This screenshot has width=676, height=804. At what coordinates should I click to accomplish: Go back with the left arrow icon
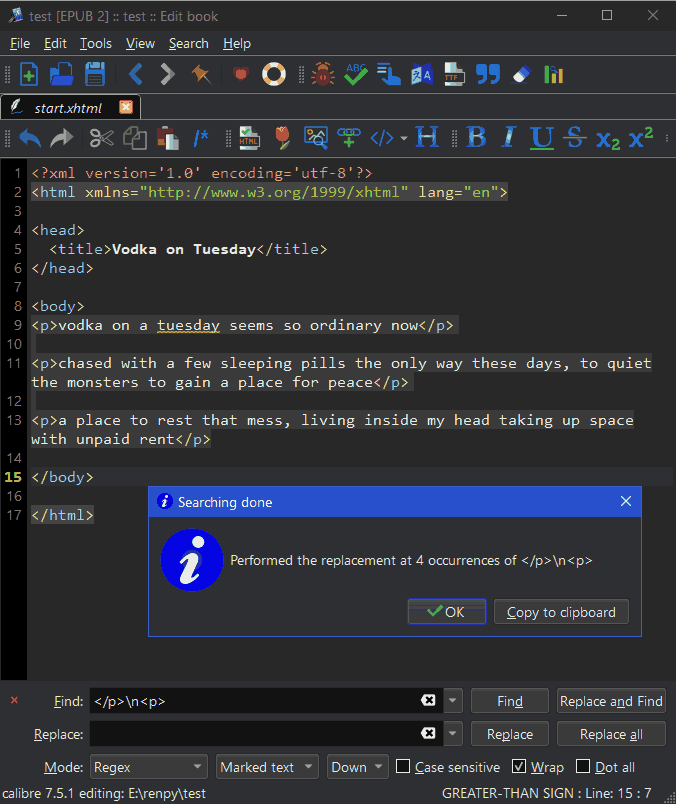click(136, 74)
